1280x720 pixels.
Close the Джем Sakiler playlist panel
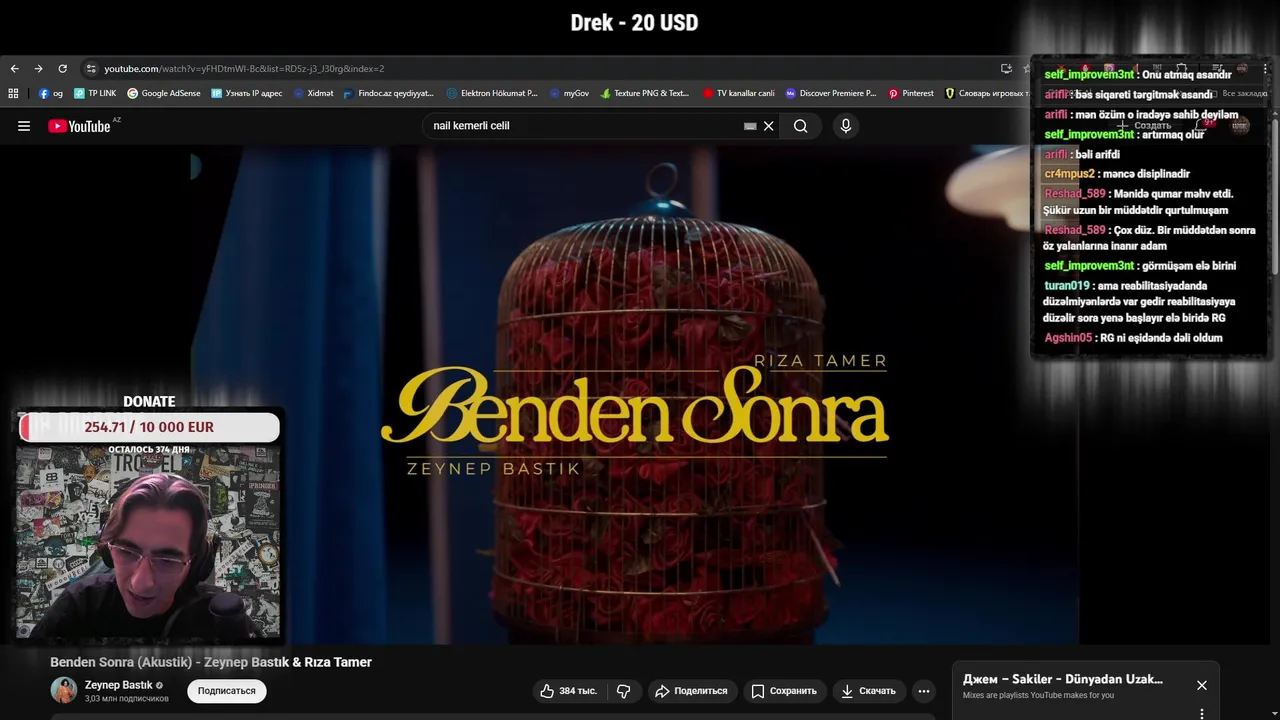[x=1202, y=685]
